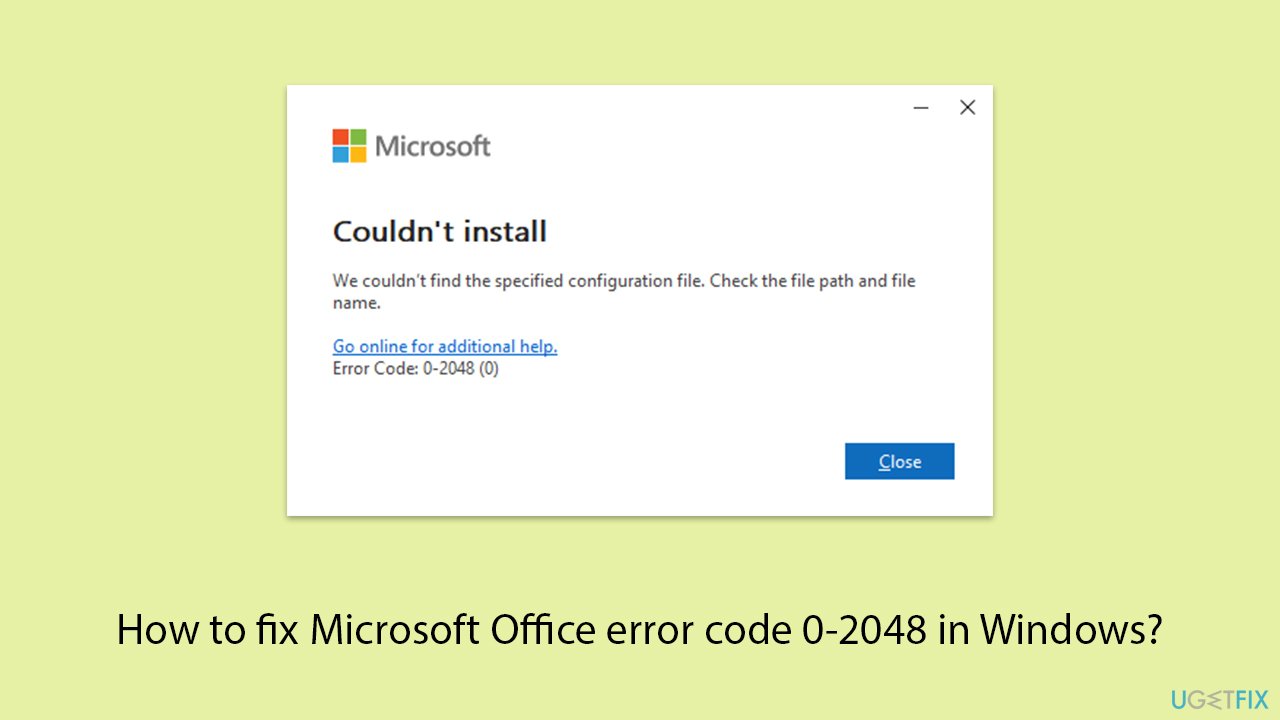The height and width of the screenshot is (720, 1280).
Task: Click the minimize dash icon on the dialog
Action: point(921,107)
